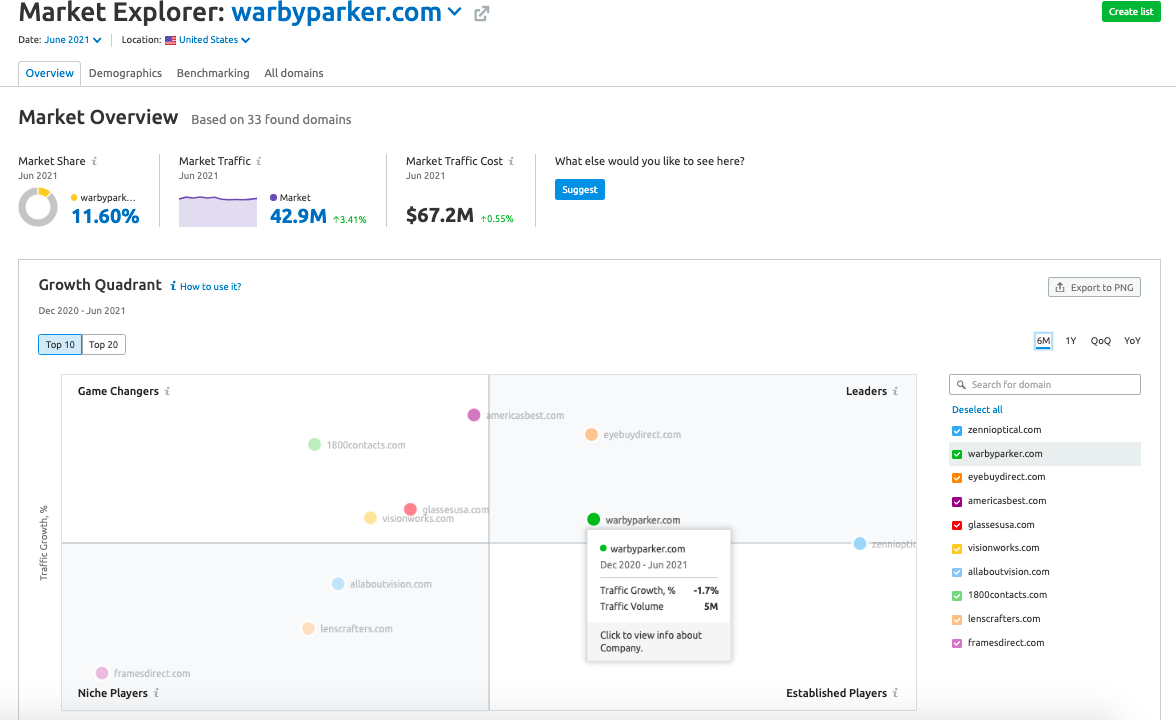Click info icon beside Market Traffic Cost
The height and width of the screenshot is (720, 1176).
pos(511,161)
